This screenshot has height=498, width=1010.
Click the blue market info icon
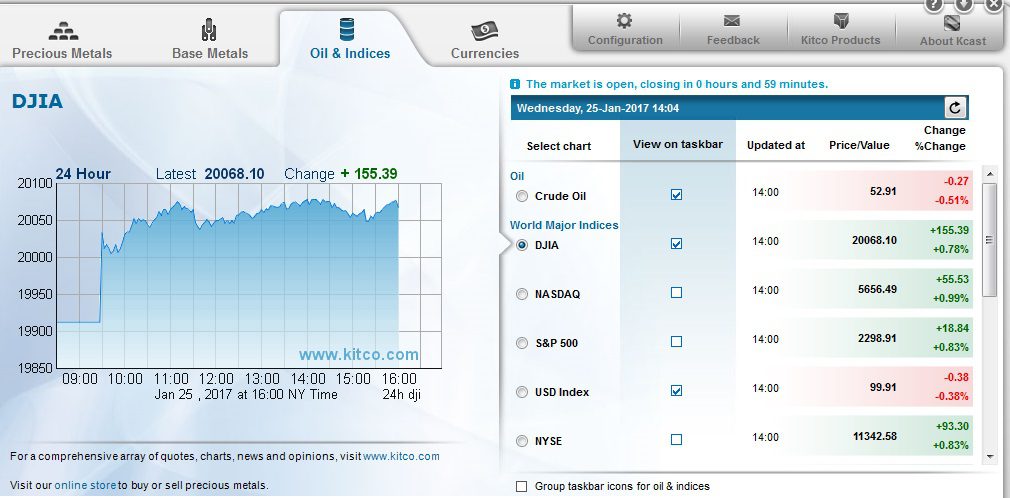coord(515,84)
